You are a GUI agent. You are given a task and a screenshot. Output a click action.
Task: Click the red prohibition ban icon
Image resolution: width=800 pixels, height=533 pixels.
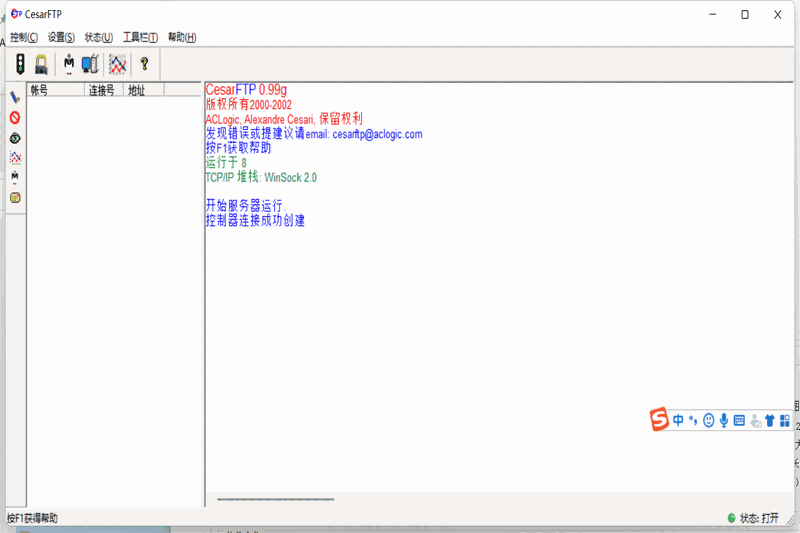tap(15, 118)
